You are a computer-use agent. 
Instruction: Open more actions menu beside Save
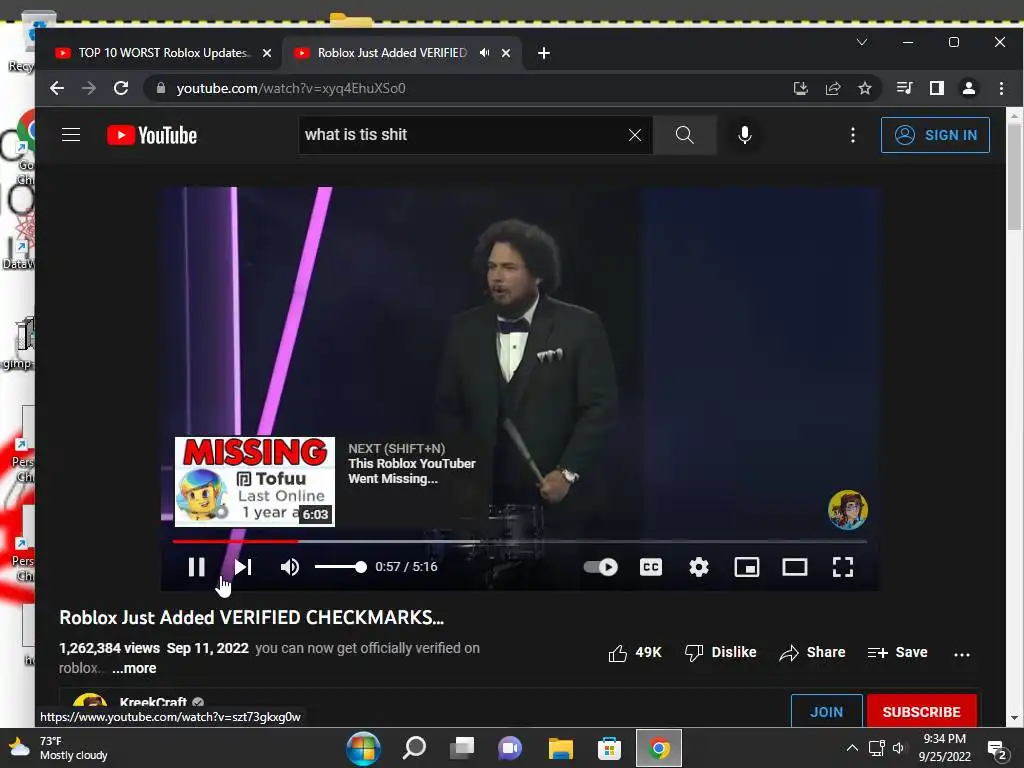(x=961, y=654)
